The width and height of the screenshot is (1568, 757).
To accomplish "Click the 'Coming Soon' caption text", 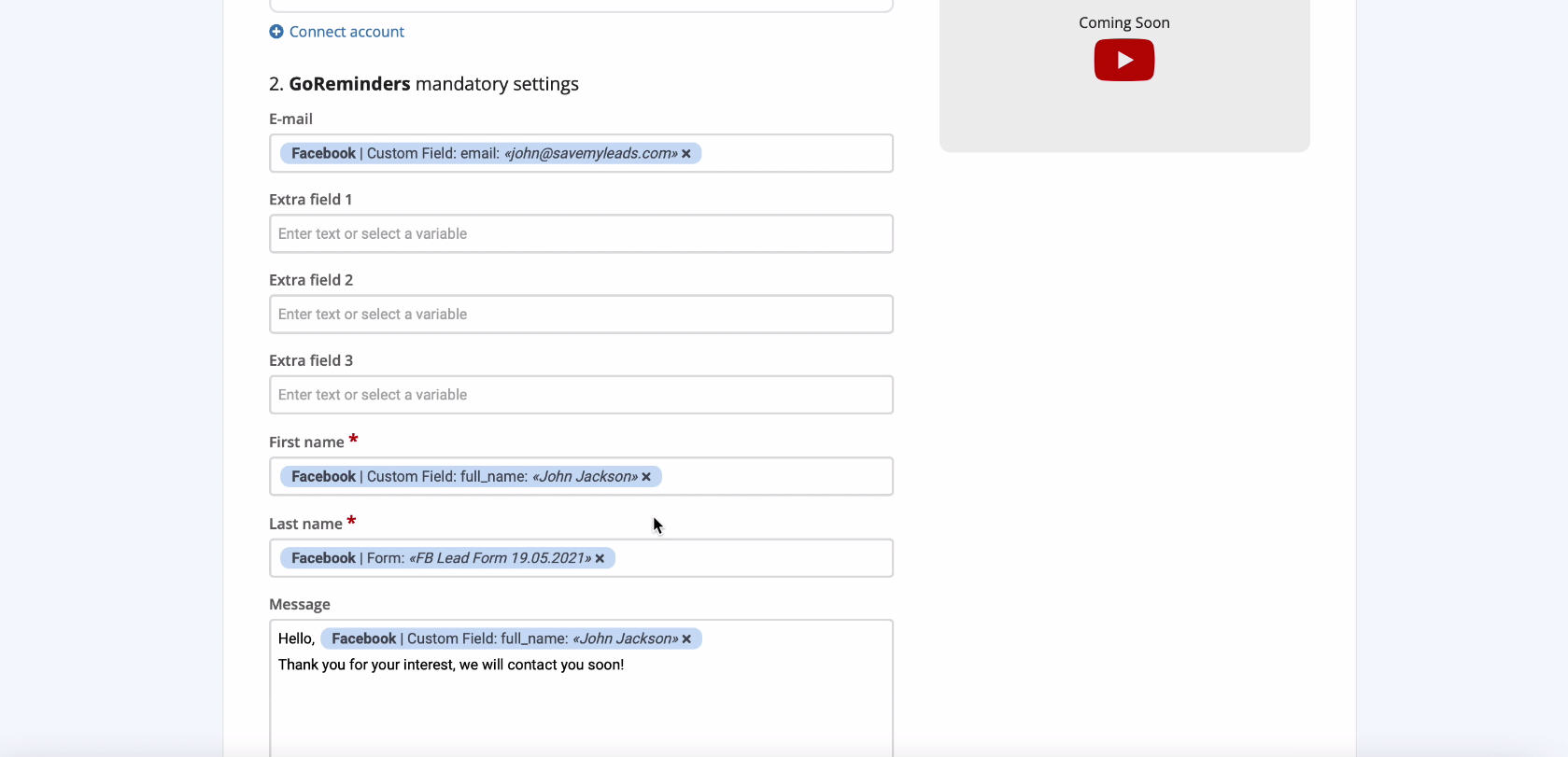I will coord(1124,23).
